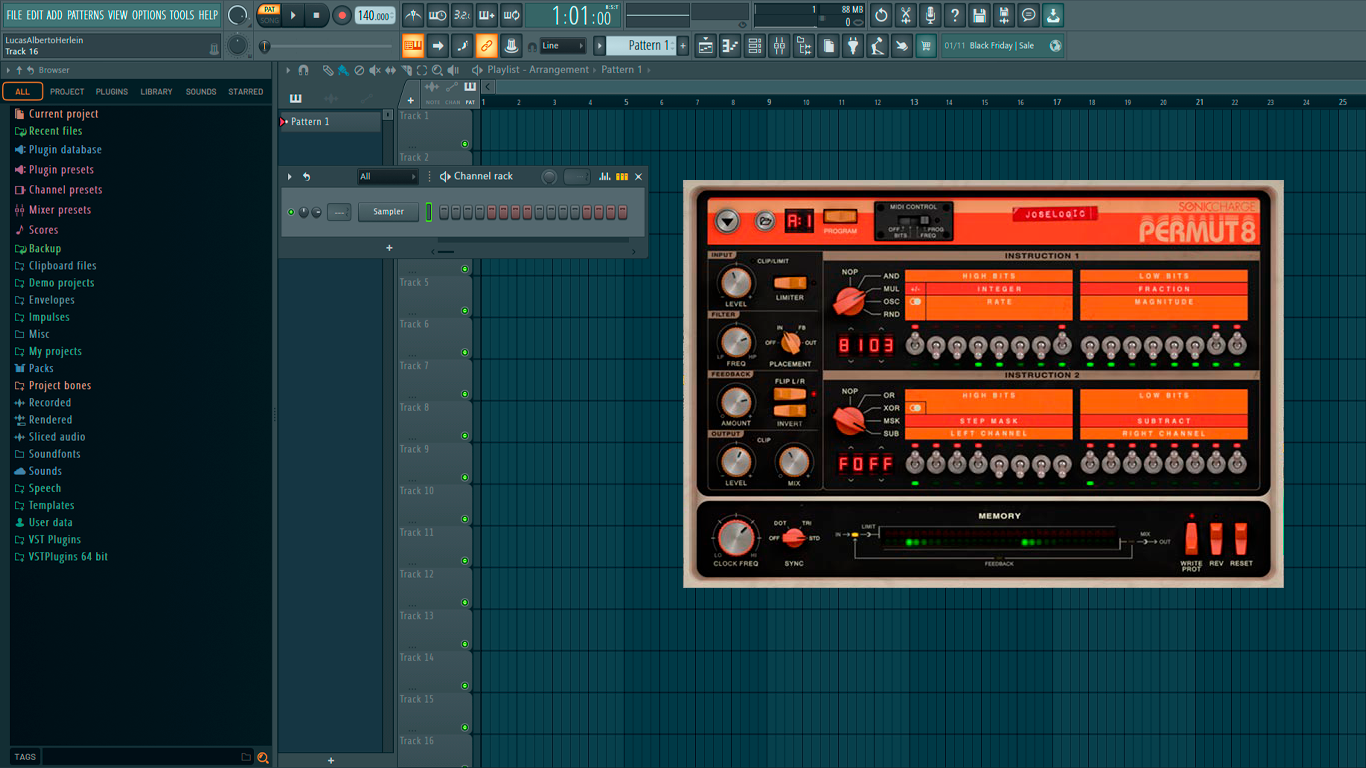Switch to the PLUGINS browser tab

pos(111,92)
